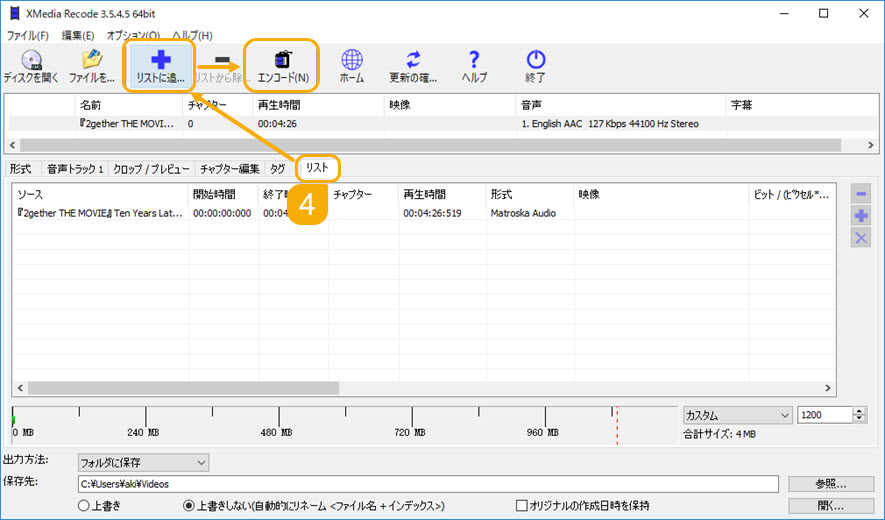Click the 映像 header in job list
The width and height of the screenshot is (885, 520).
coord(661,194)
